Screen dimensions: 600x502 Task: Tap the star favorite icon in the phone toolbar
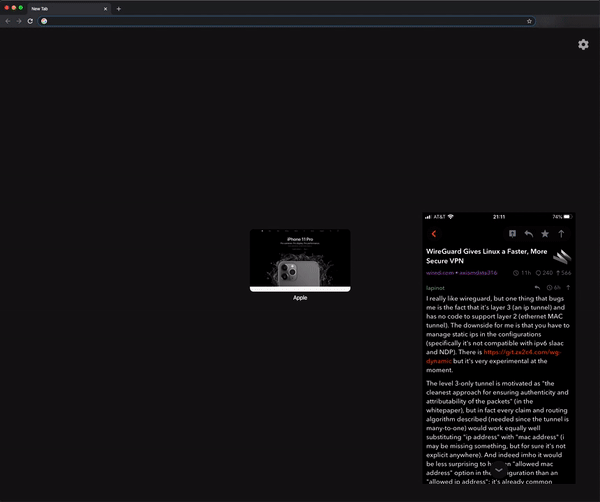(545, 233)
